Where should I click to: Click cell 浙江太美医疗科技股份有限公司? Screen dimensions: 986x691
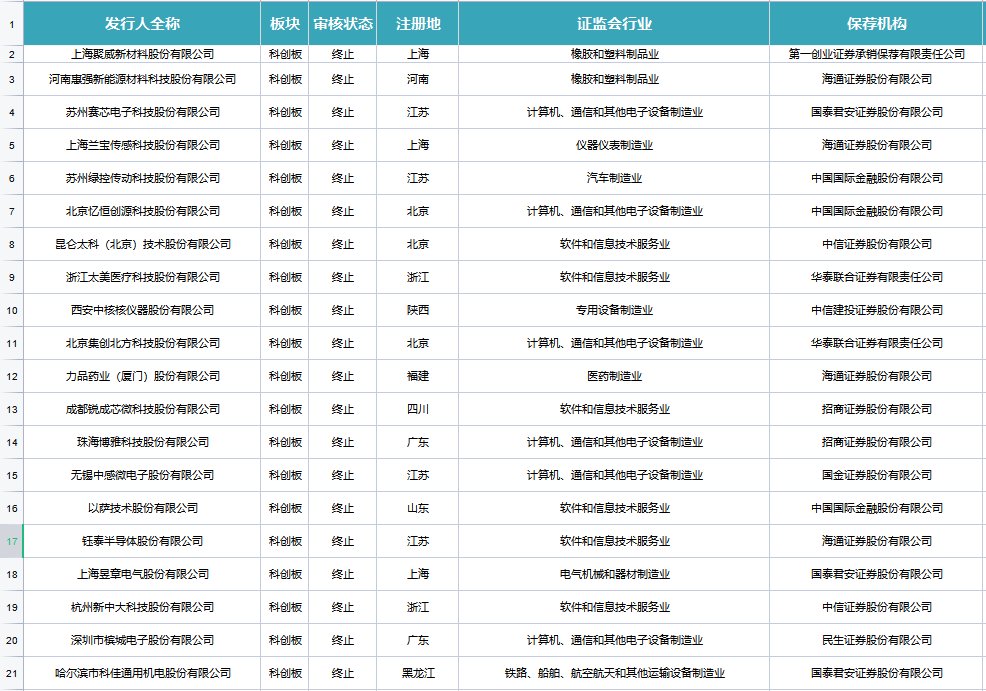142,277
